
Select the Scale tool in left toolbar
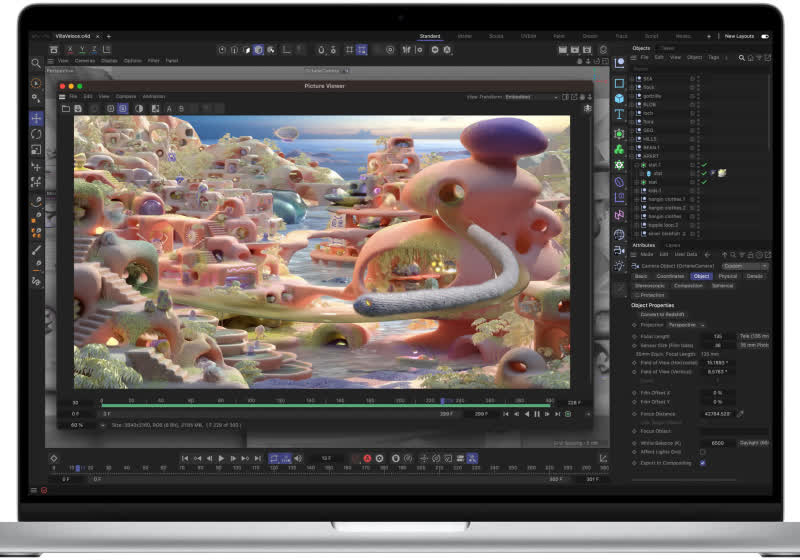point(36,150)
